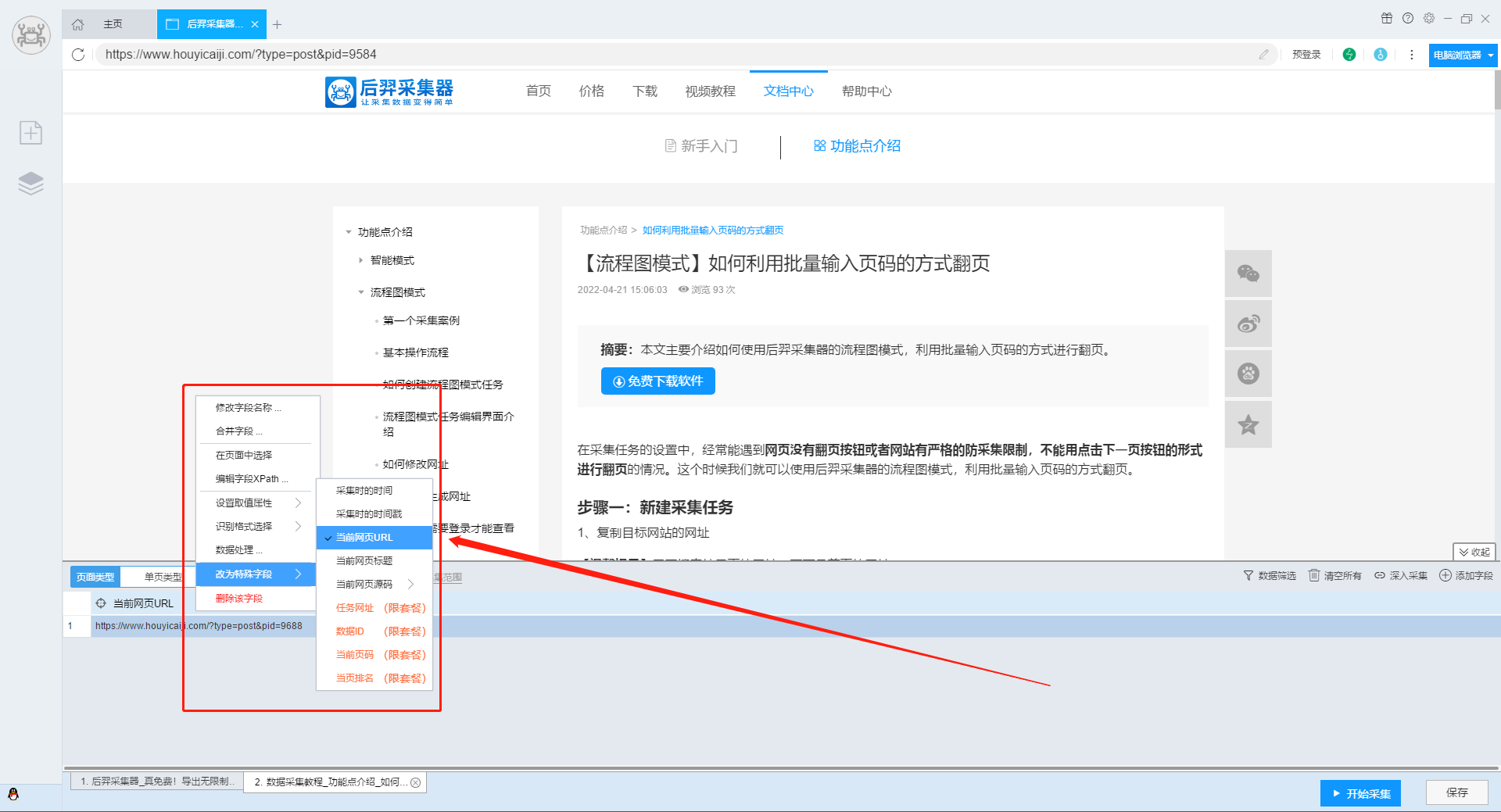The height and width of the screenshot is (812, 1501).
Task: Click the blue key icon in toolbar
Action: pyautogui.click(x=1381, y=55)
